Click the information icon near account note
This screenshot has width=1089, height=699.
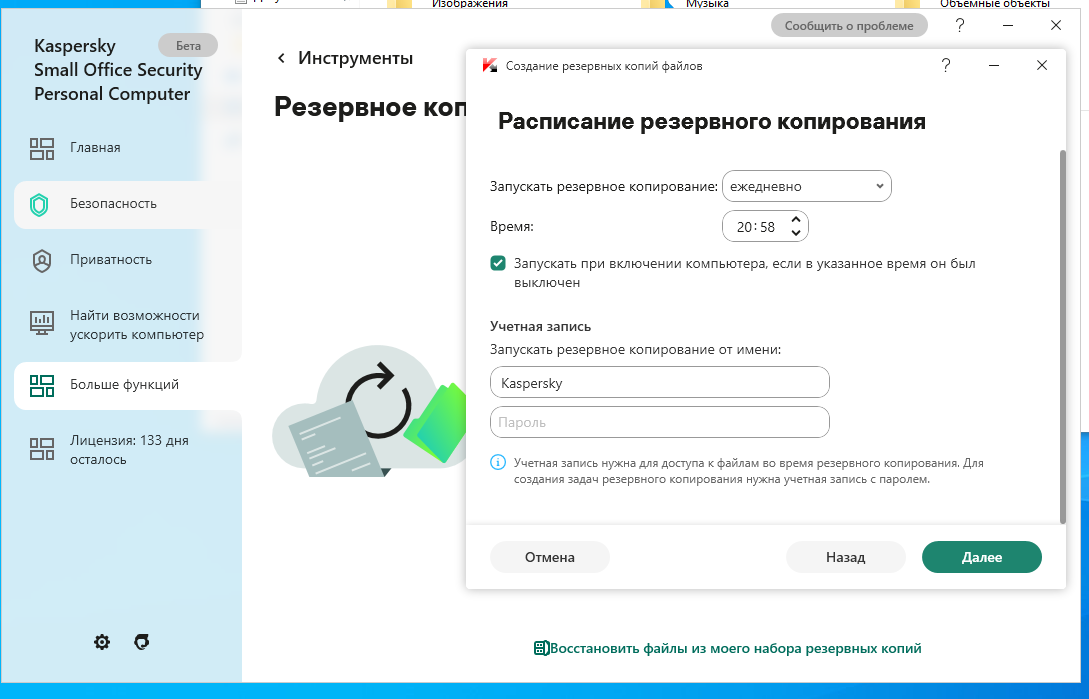pos(498,462)
